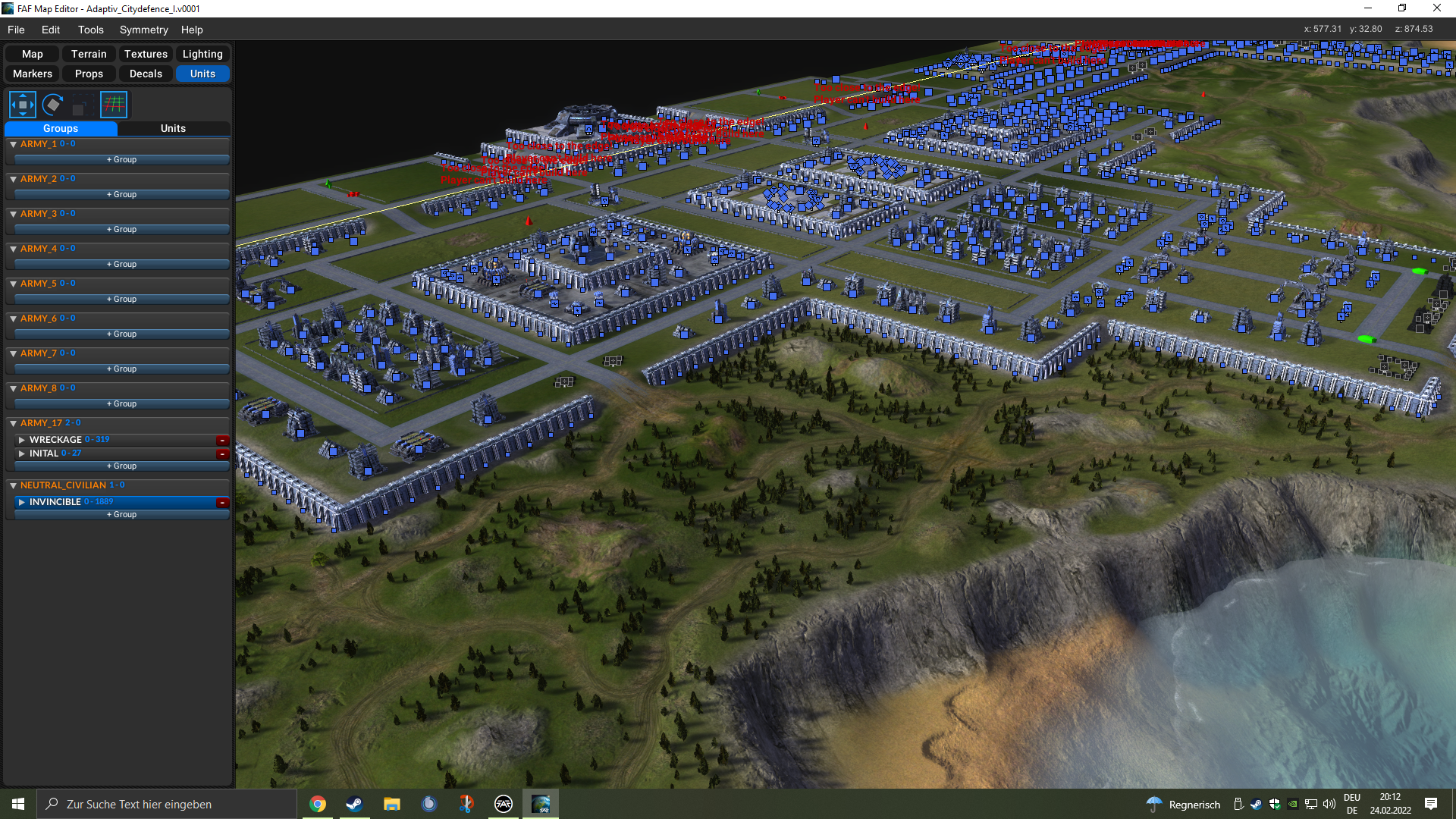Add a group under ARMY_3
The image size is (1456, 819).
pyautogui.click(x=122, y=230)
